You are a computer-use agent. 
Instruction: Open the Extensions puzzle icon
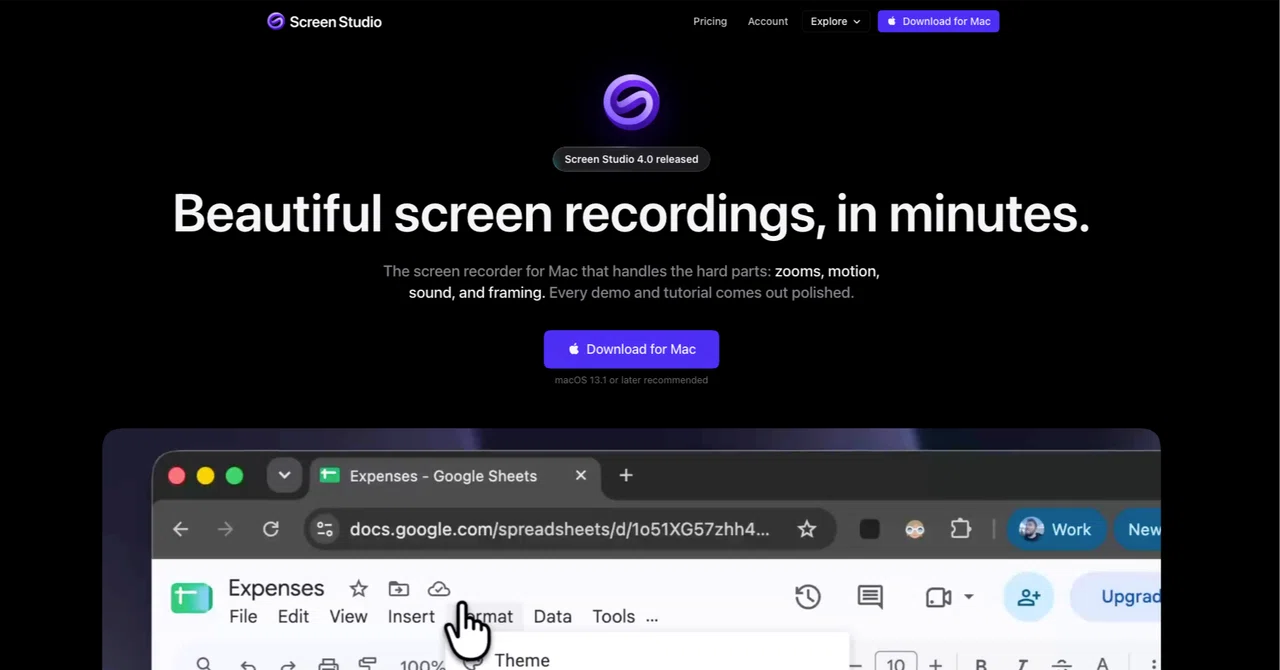click(x=961, y=529)
